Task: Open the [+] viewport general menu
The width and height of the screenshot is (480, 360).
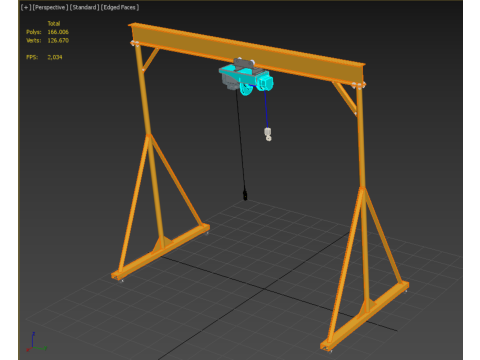Action: coord(26,7)
